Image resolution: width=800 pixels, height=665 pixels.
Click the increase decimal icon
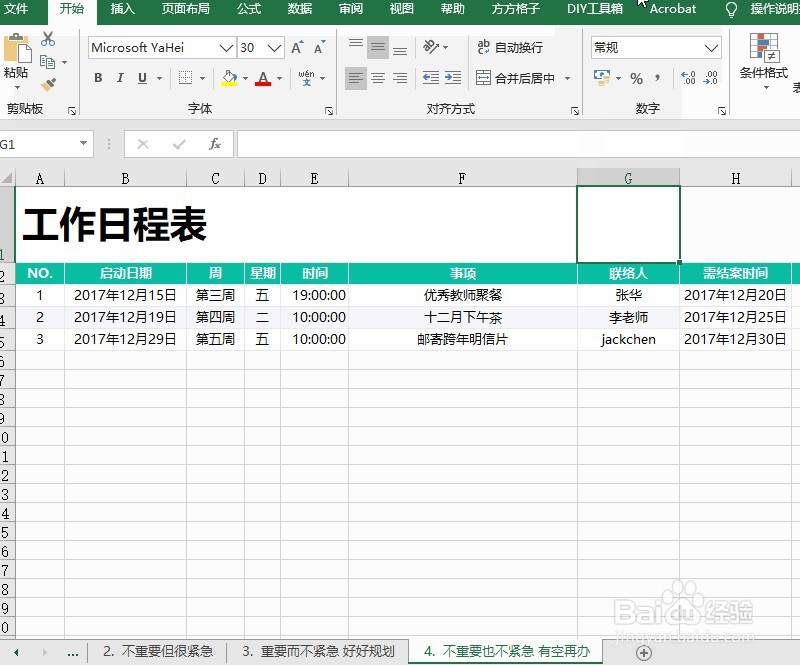click(x=688, y=77)
